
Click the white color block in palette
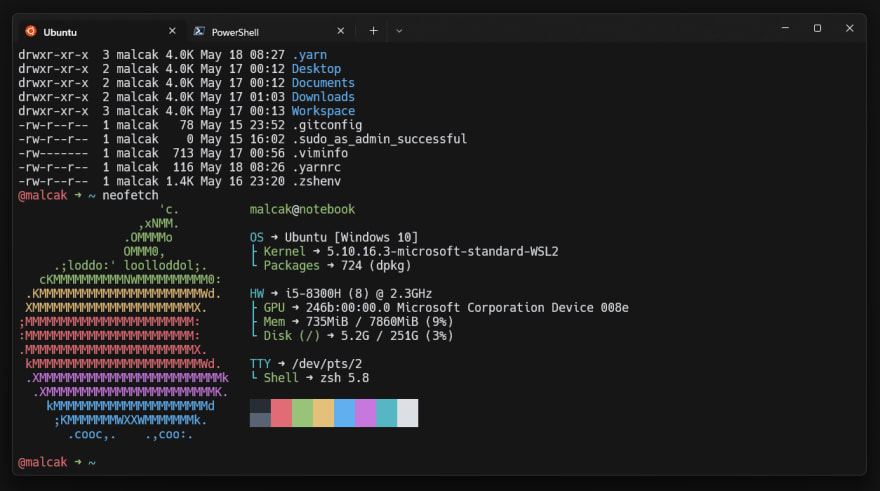coord(407,413)
